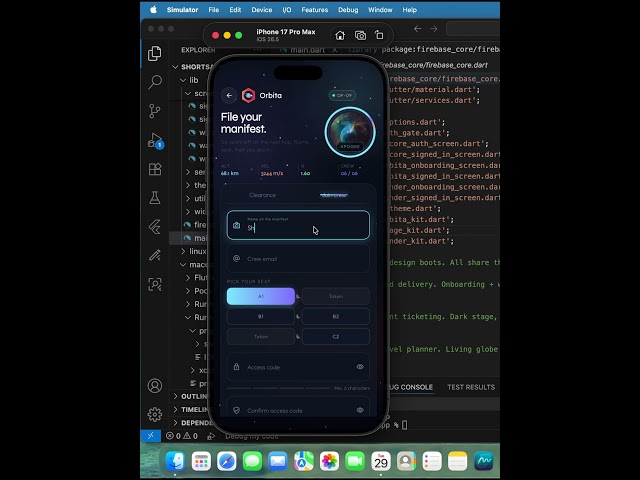Click the VS Code go back arrow
This screenshot has width=640, height=480.
pyautogui.click(x=418, y=29)
